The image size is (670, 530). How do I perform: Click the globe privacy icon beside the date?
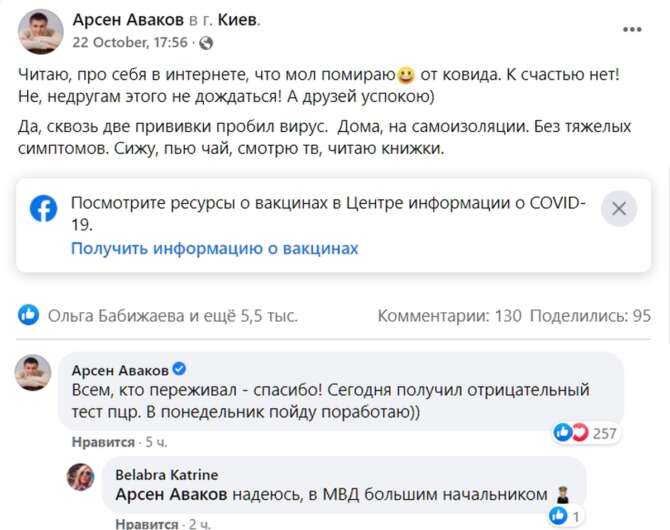206,43
